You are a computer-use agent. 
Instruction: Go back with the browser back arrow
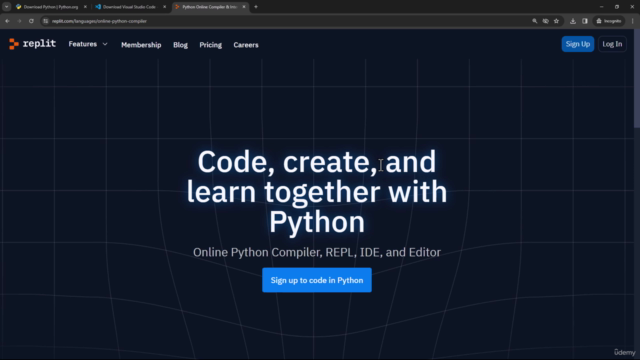[x=7, y=21]
